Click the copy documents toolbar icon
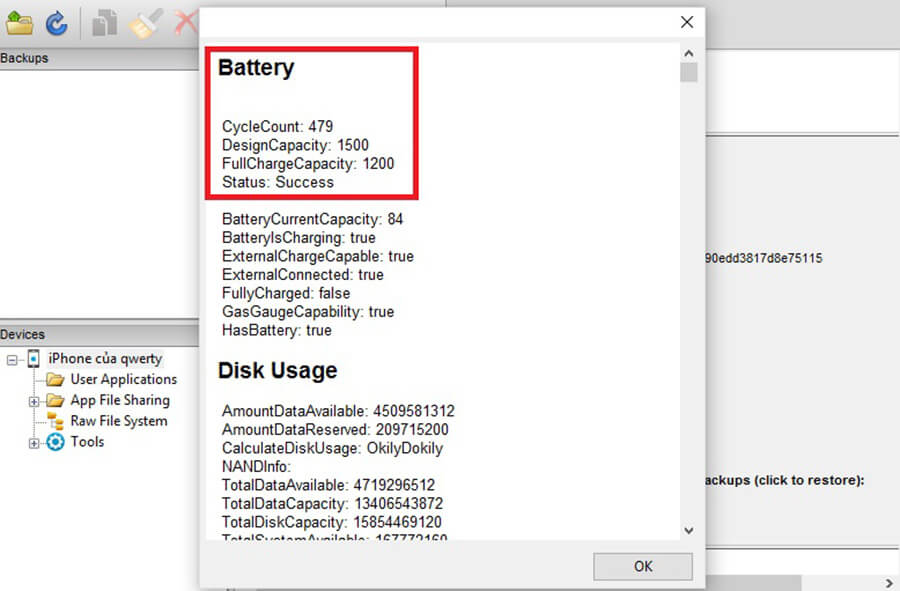The height and width of the screenshot is (591, 900). (104, 22)
